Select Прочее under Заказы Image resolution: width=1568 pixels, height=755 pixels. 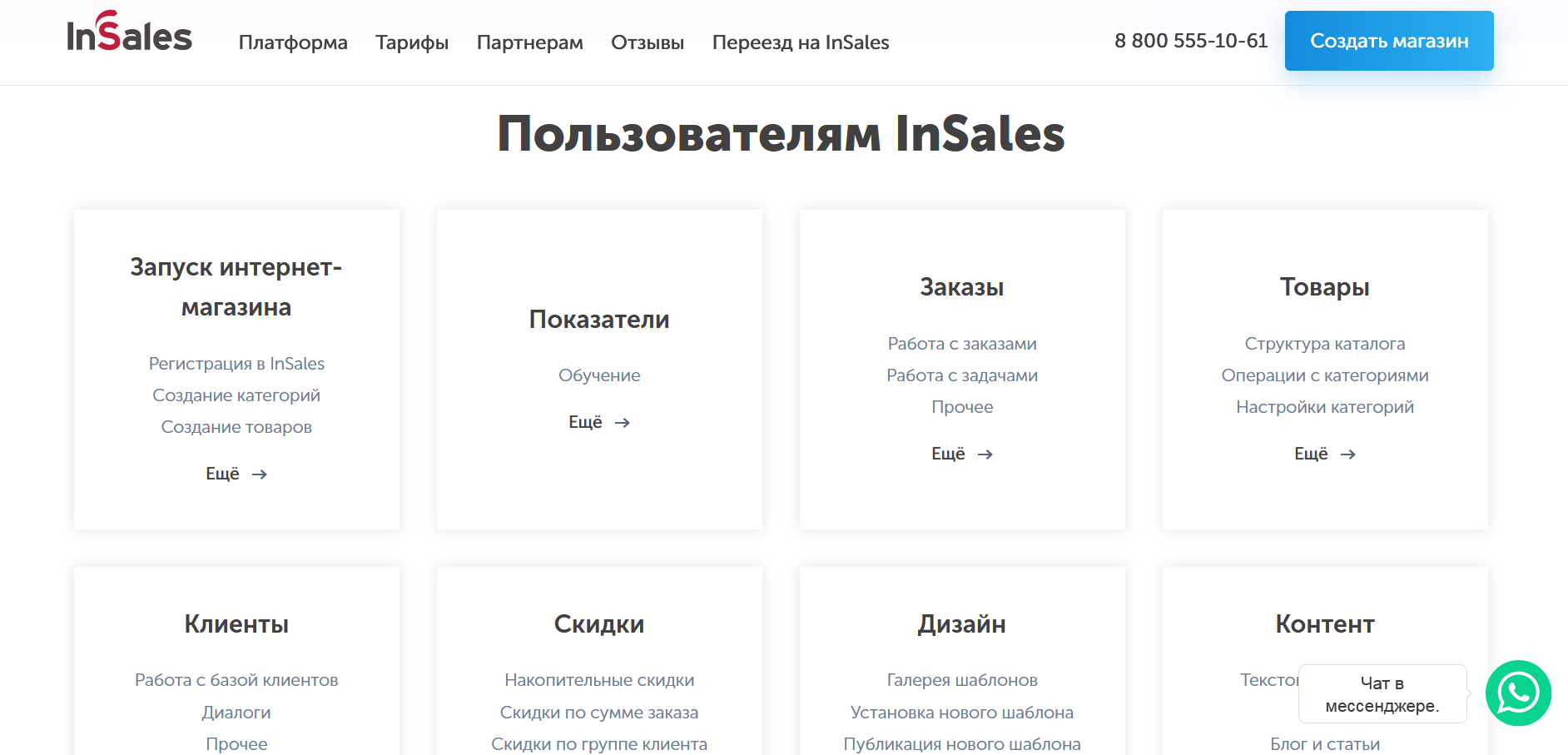click(x=962, y=407)
